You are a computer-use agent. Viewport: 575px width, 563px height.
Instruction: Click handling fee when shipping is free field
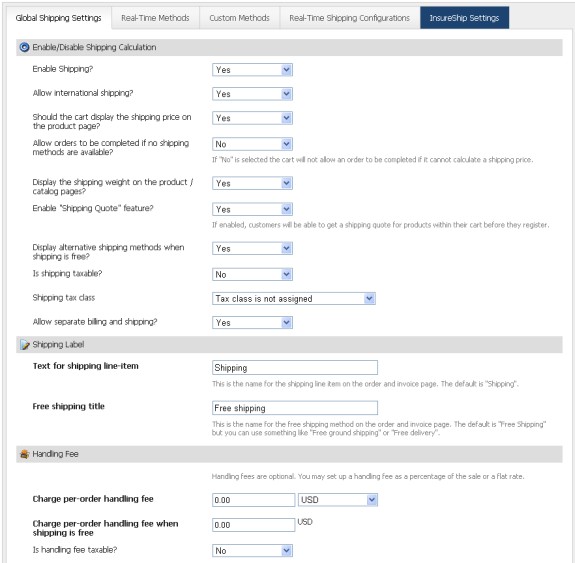(253, 525)
